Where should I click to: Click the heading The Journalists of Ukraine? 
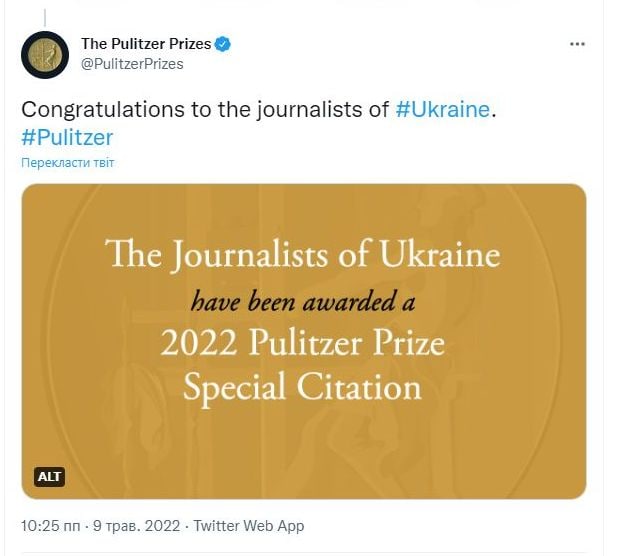[302, 255]
